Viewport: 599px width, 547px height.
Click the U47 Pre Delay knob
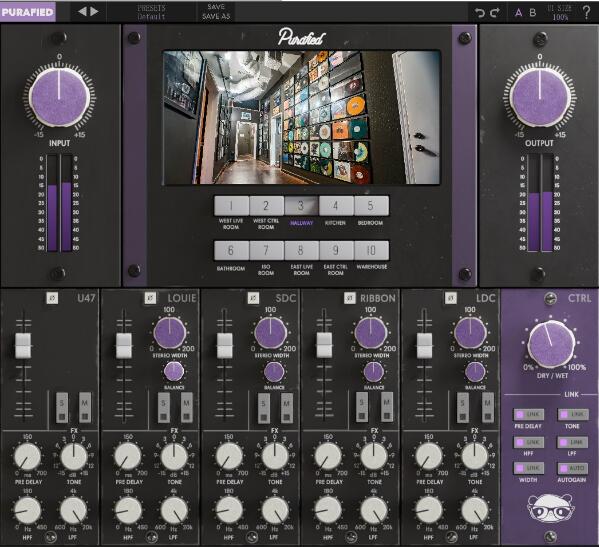click(x=28, y=457)
